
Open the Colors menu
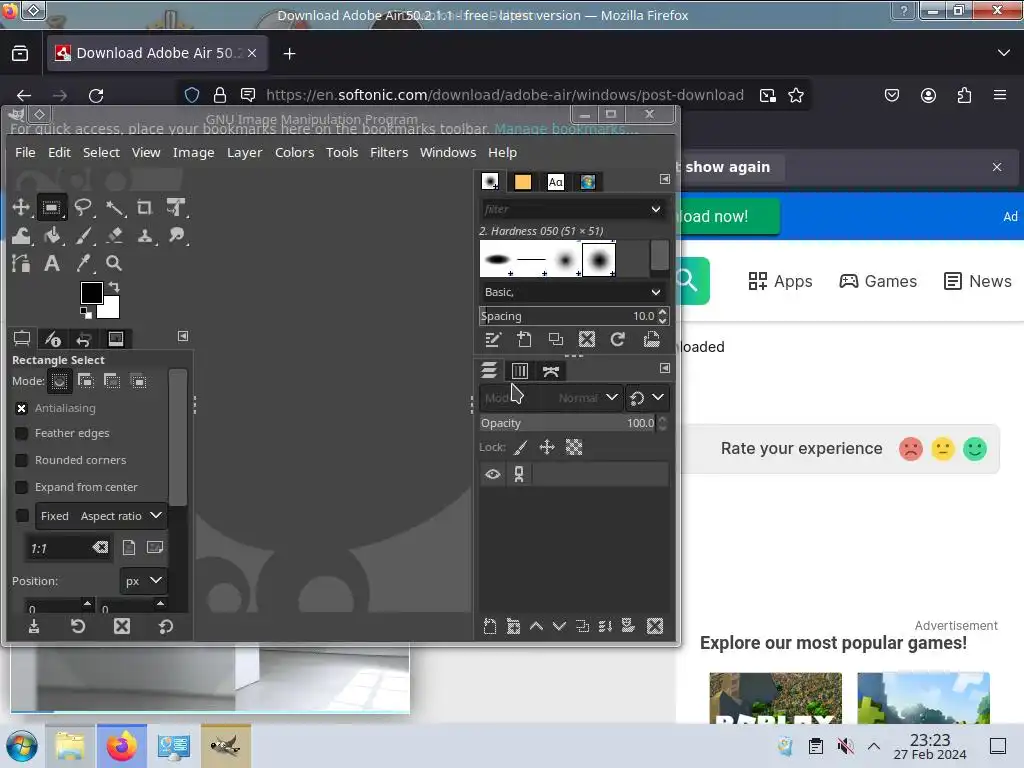pos(294,152)
